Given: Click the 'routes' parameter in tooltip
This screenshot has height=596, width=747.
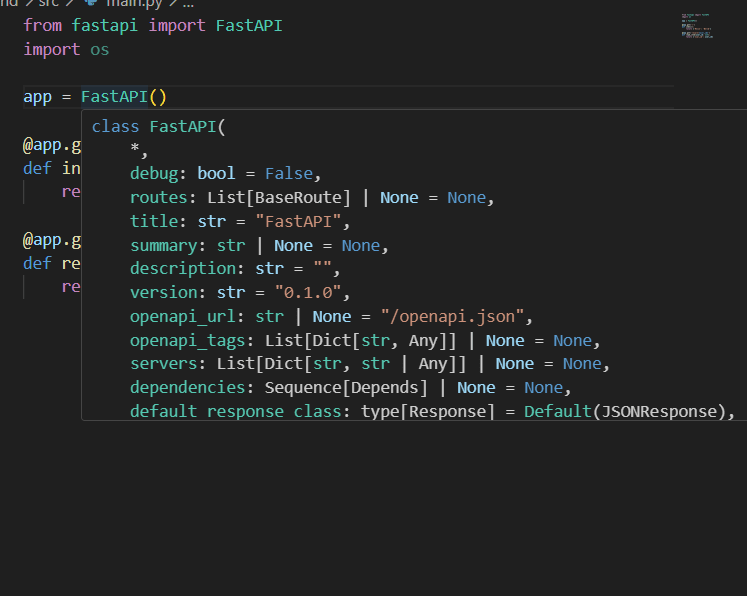Looking at the screenshot, I should (159, 197).
